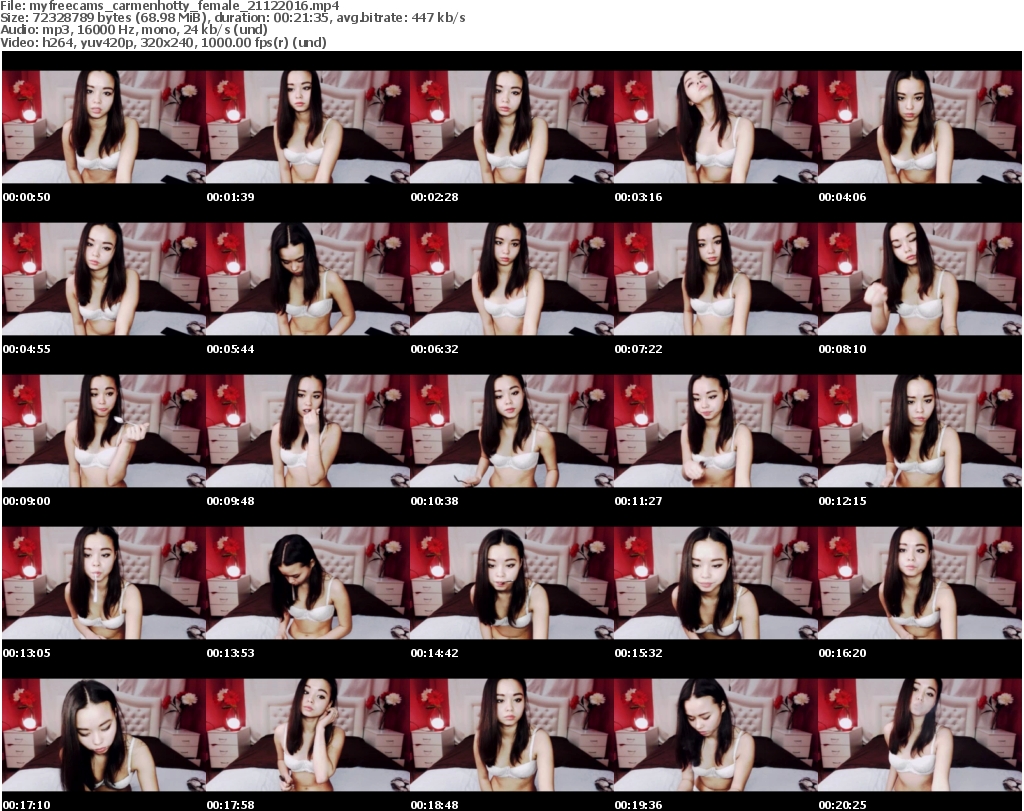
Task: Select the thumbnail at 00:16:20
Action: 919,583
